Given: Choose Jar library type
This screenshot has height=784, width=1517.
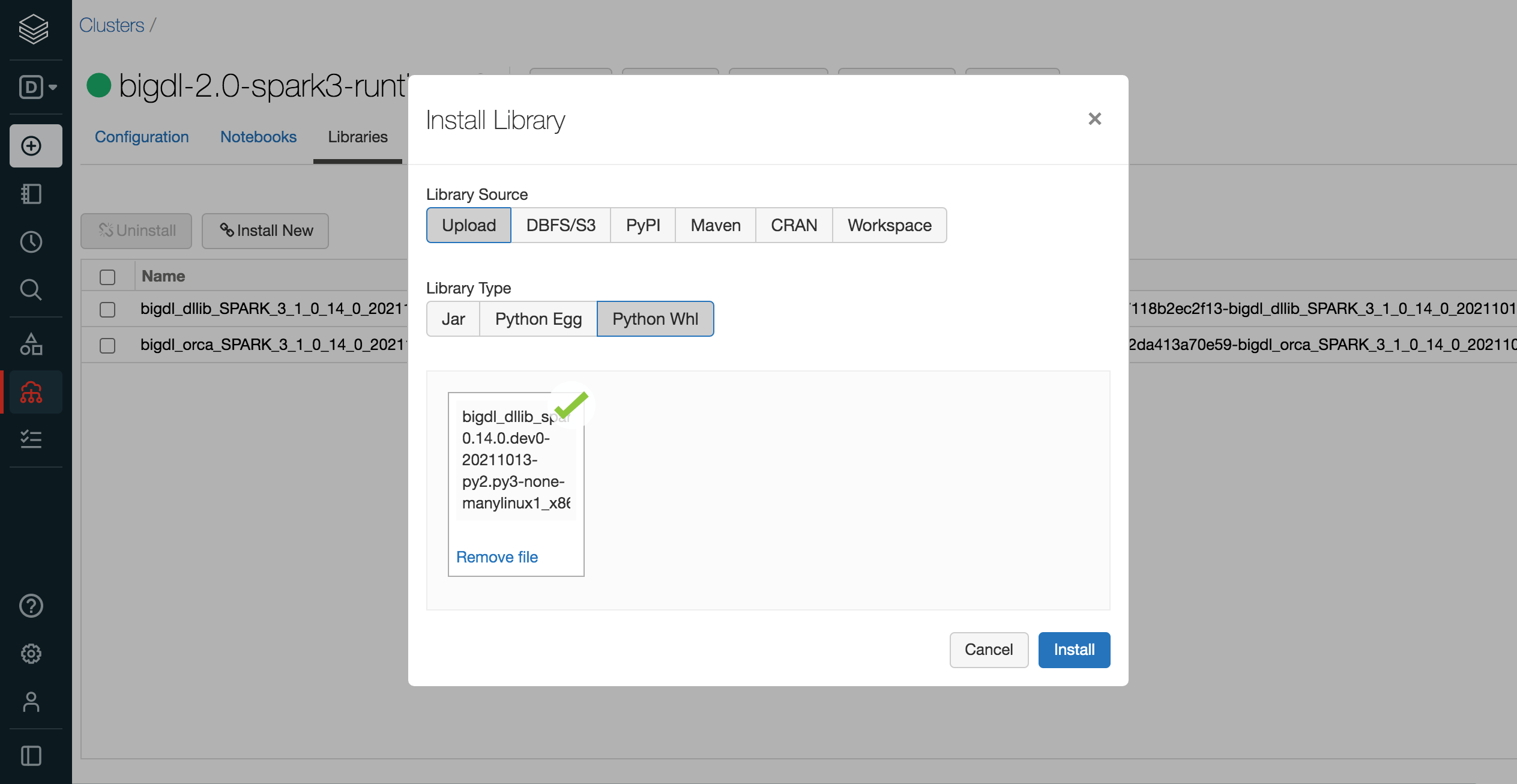Looking at the screenshot, I should pos(453,319).
